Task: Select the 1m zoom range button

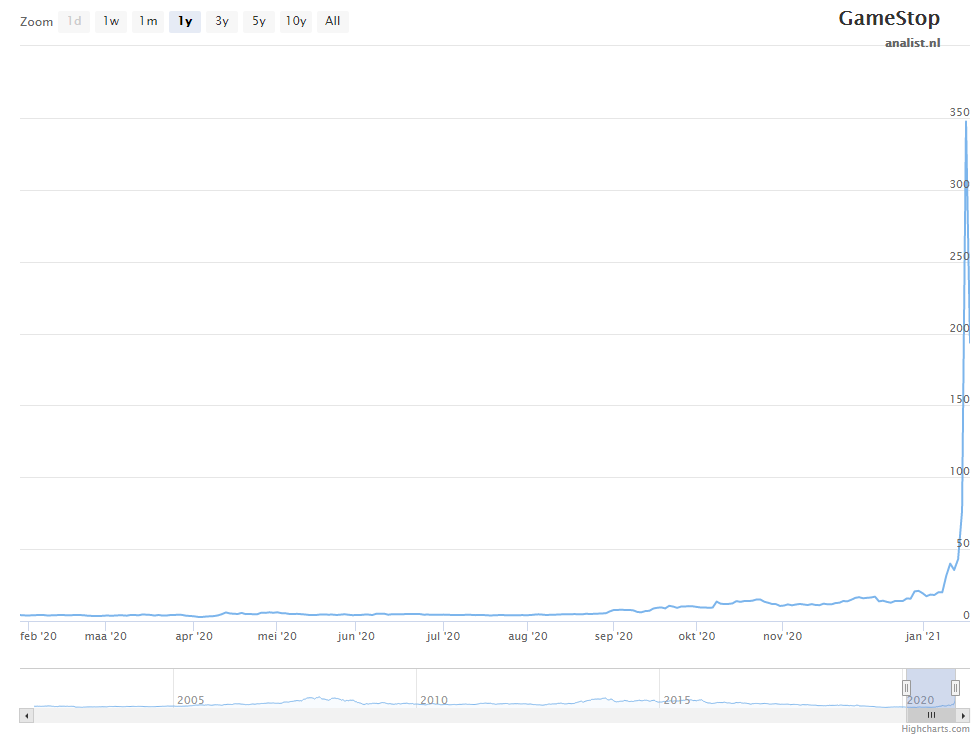Action: pos(148,21)
